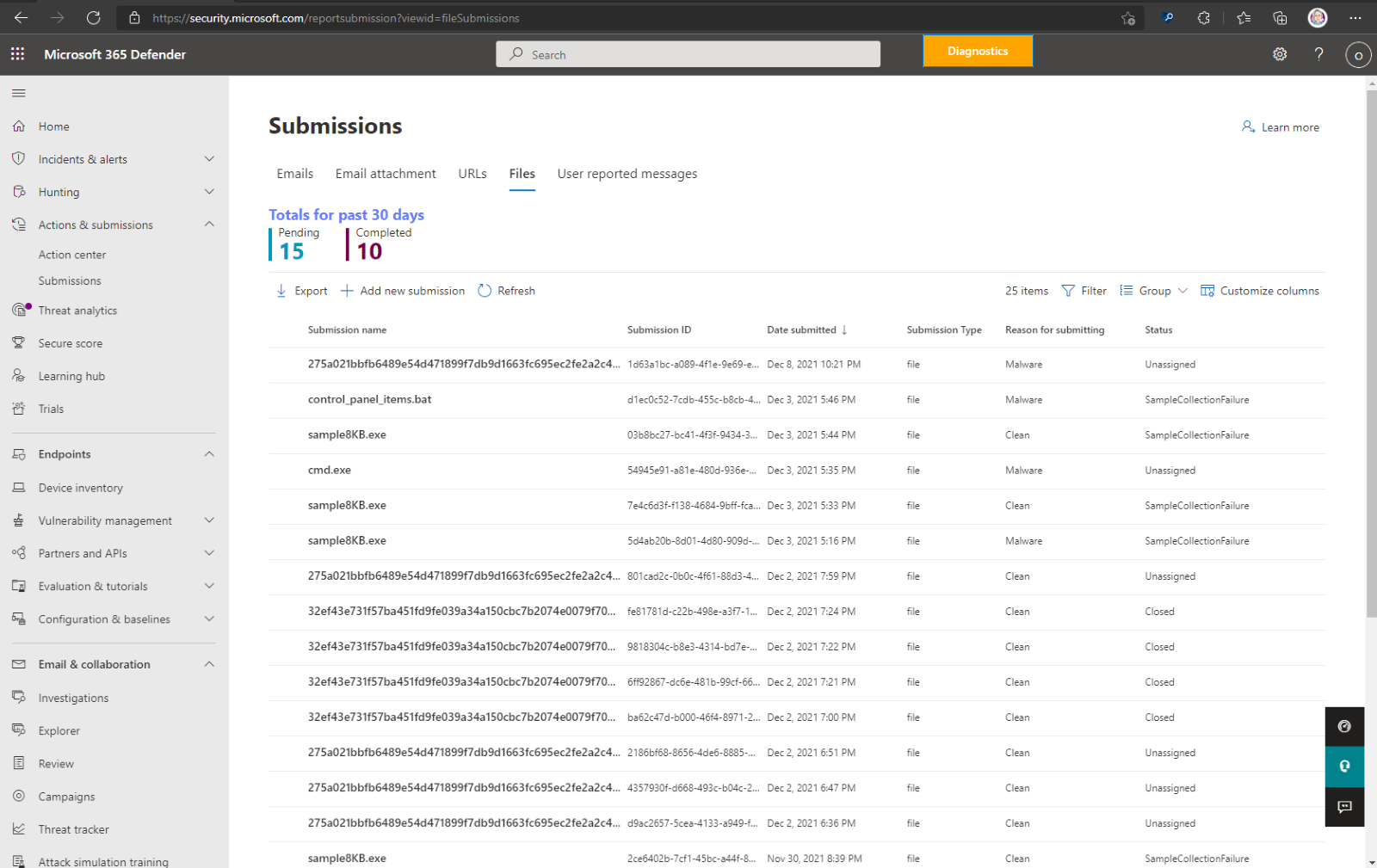Open the Group dropdown above the table
Screen dimensions: 1377x868
coord(1153,290)
